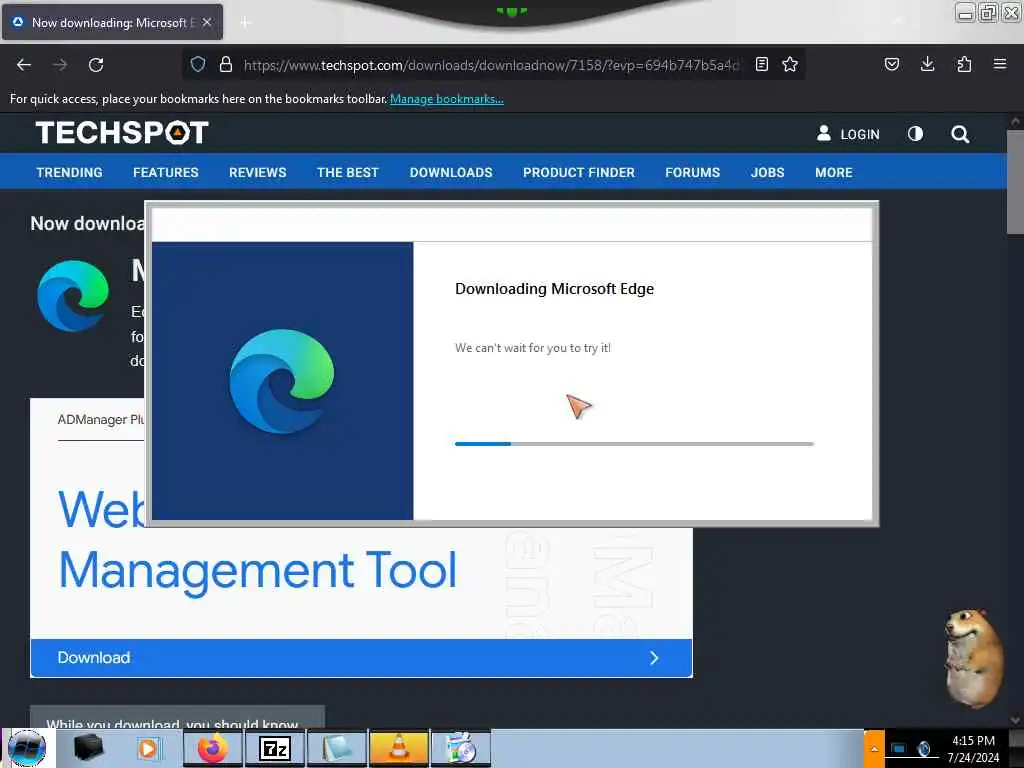
Task: Click the Edge logo on TechSpot page
Action: 73,296
